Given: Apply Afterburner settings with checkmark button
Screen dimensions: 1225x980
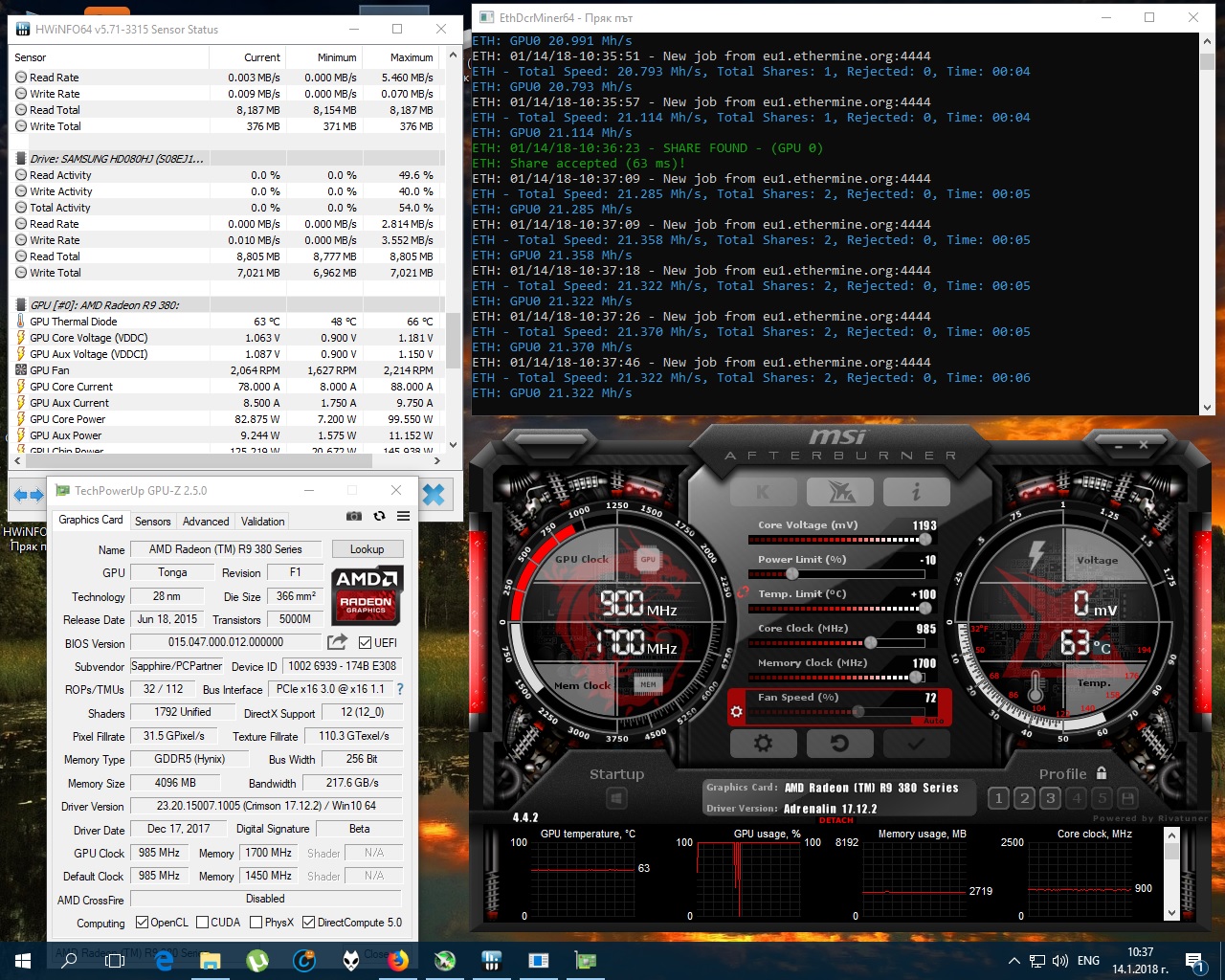Looking at the screenshot, I should click(916, 743).
